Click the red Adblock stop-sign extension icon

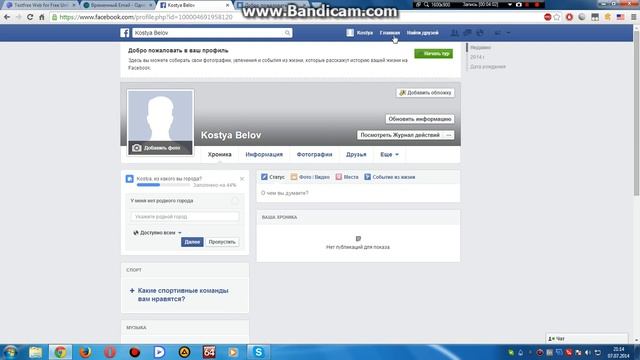[548, 17]
